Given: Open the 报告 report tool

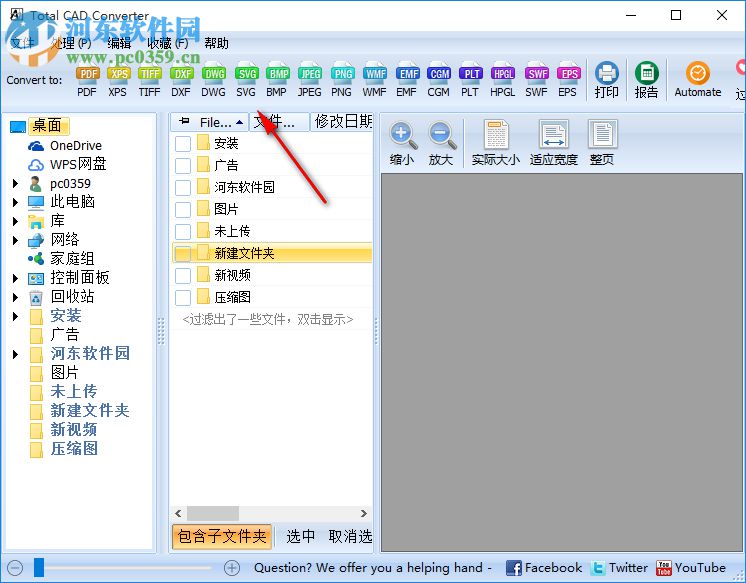Looking at the screenshot, I should coord(647,80).
